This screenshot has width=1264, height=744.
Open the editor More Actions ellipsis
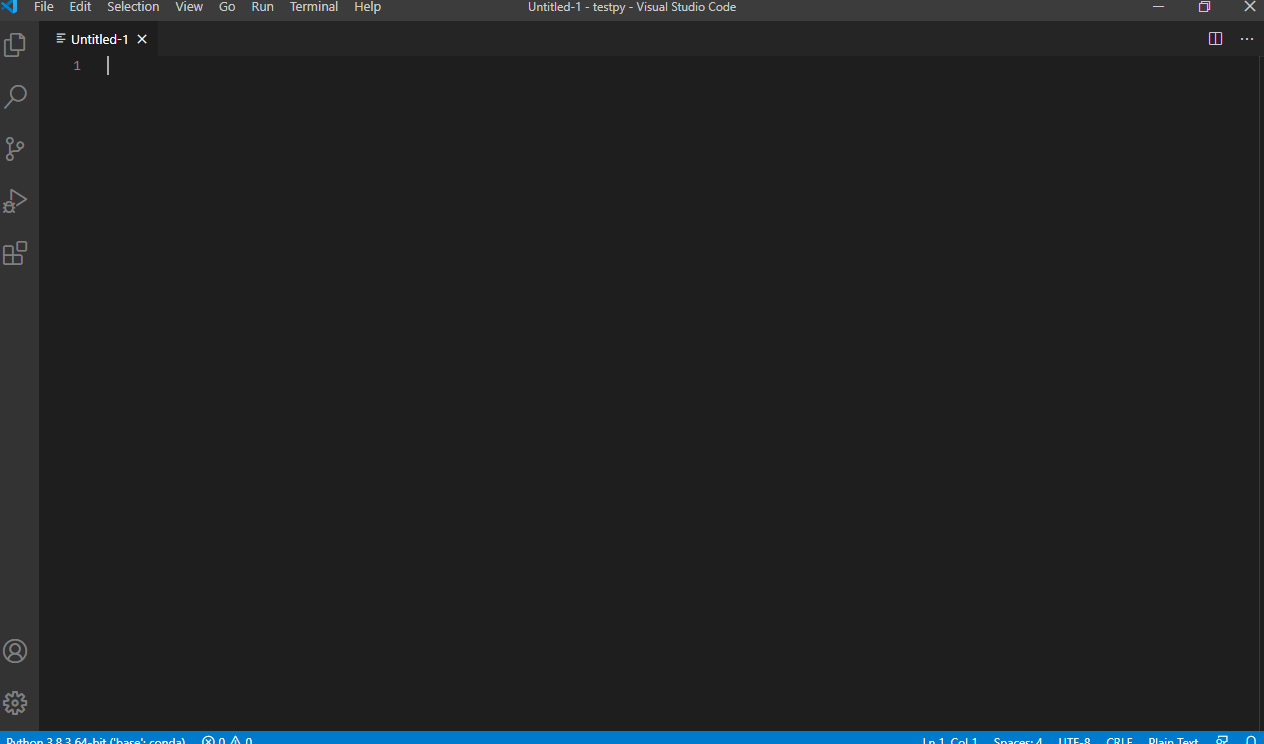(x=1247, y=39)
